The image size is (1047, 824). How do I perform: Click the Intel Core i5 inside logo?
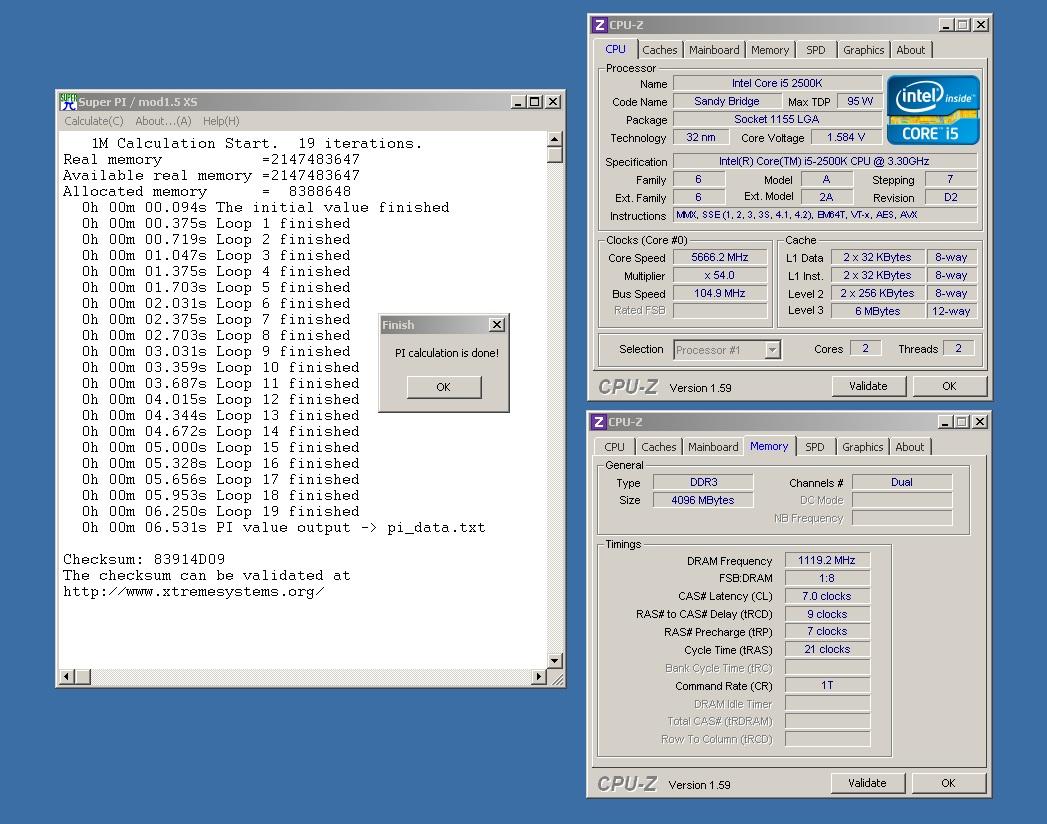[x=933, y=110]
